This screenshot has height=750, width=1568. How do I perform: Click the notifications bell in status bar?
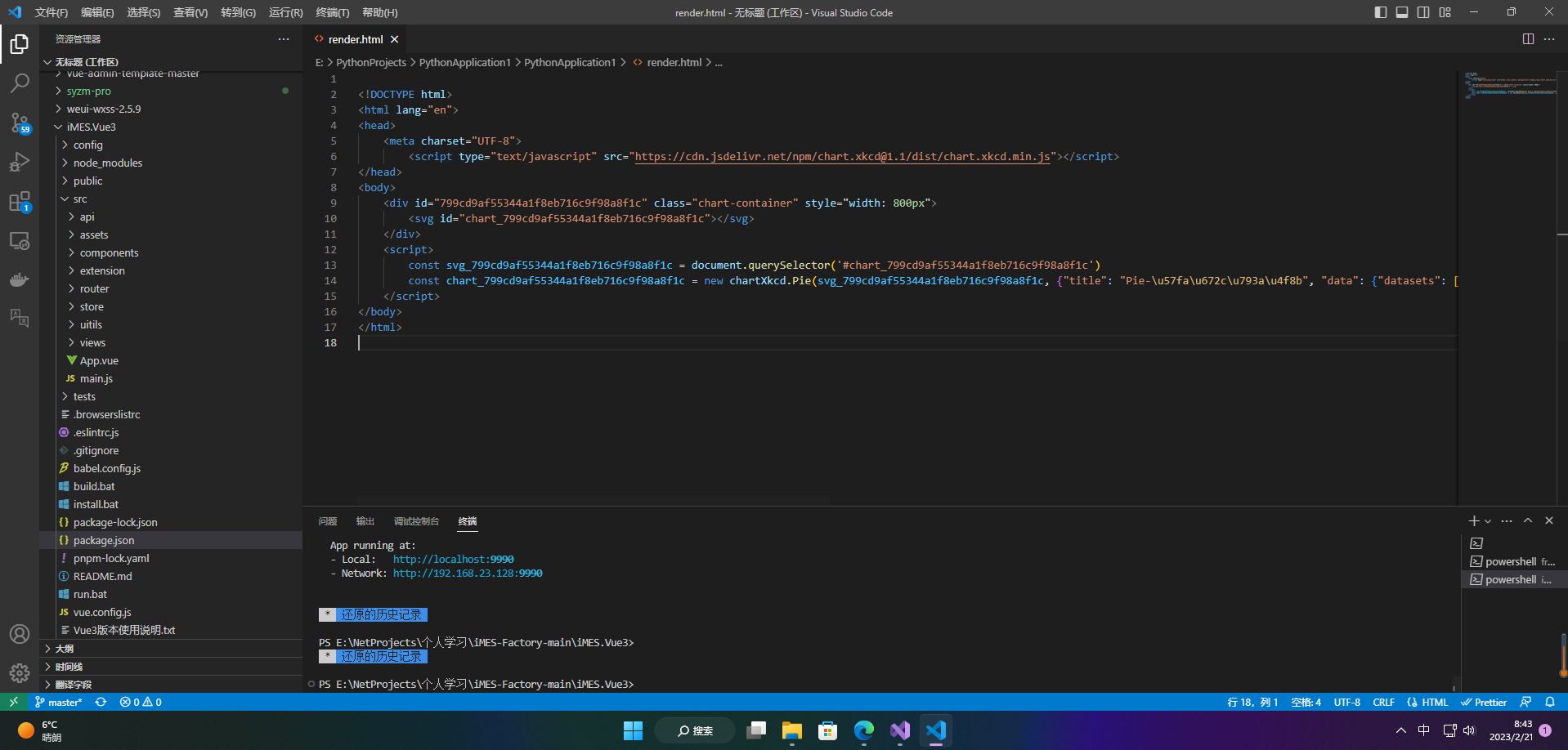[1549, 703]
